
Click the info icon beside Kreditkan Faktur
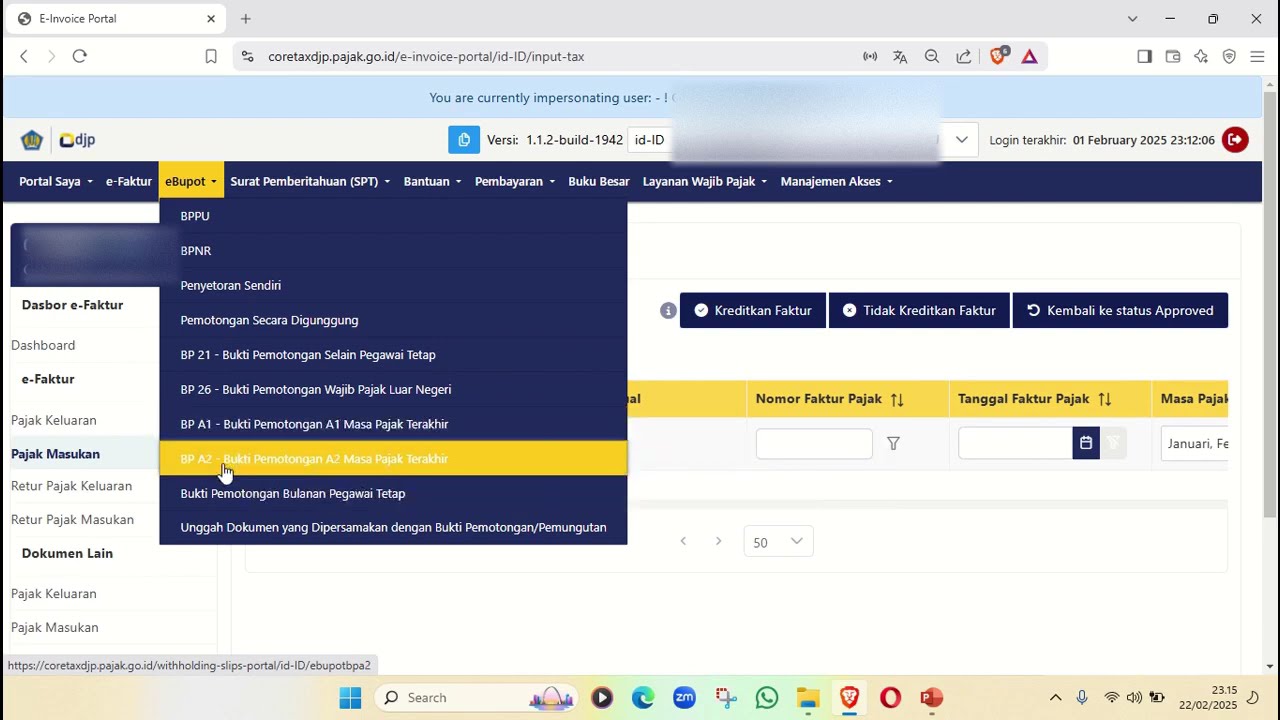point(668,311)
